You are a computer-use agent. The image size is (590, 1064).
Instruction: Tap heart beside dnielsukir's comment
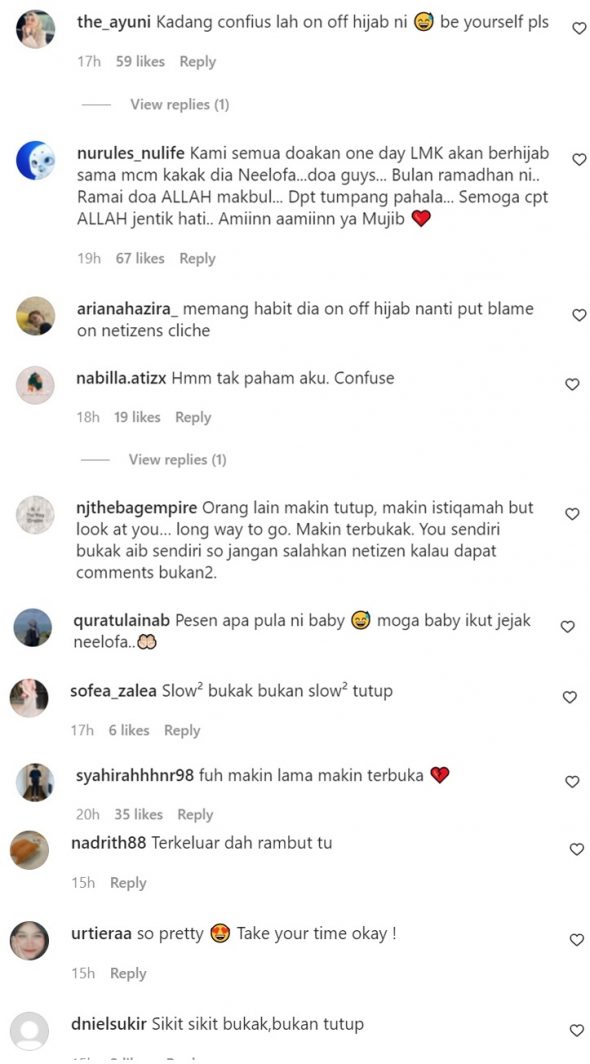click(576, 1031)
